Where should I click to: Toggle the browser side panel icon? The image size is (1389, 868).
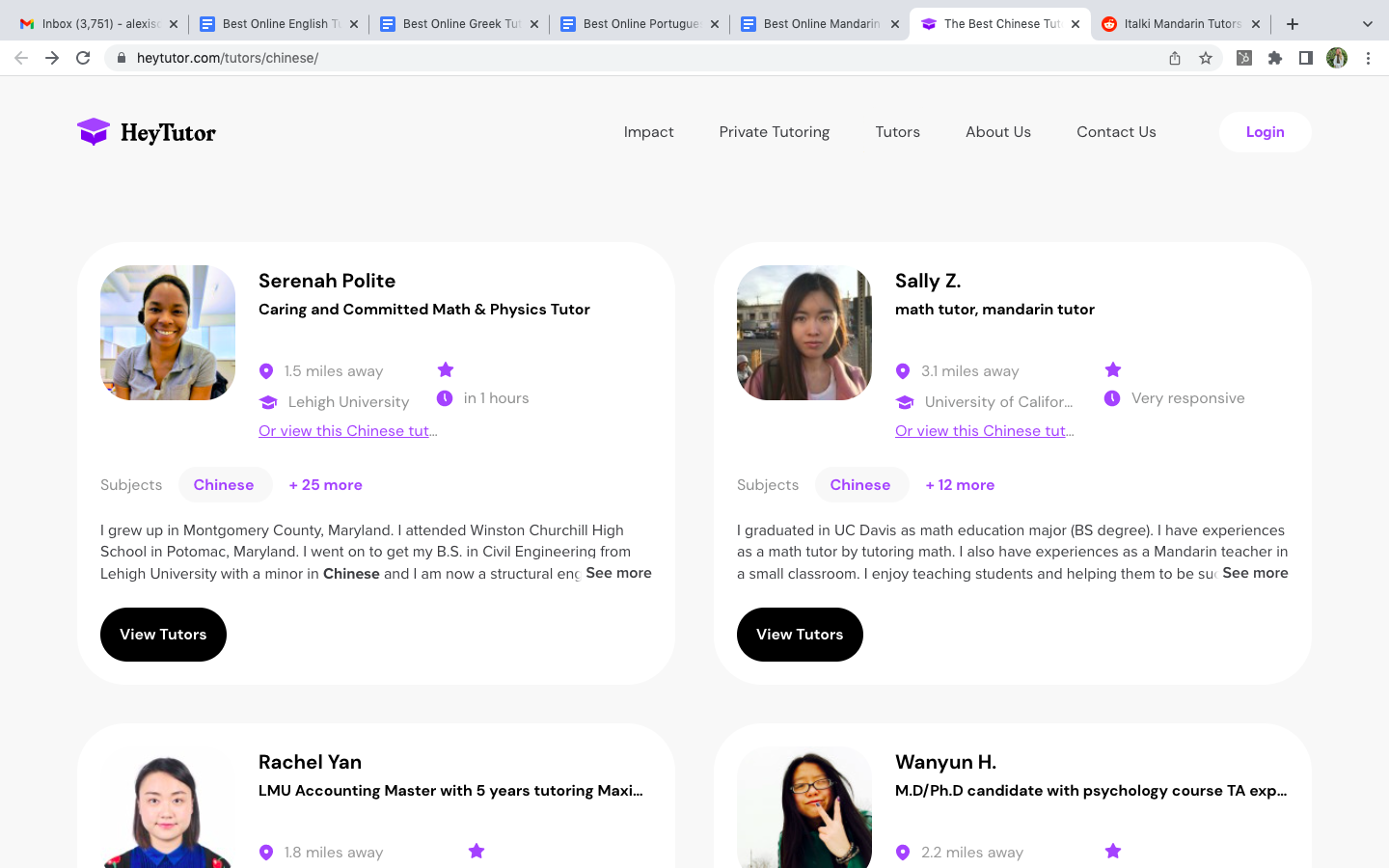coord(1305,58)
